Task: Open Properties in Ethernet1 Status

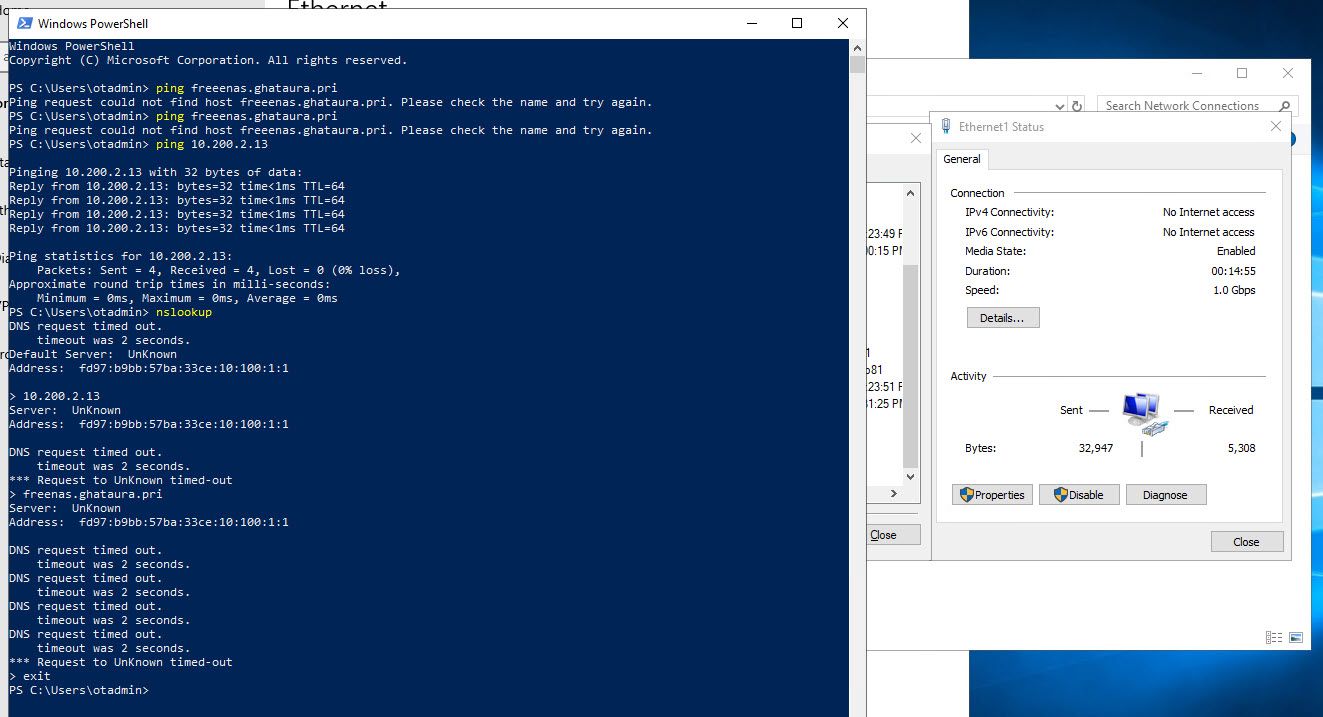Action: pos(992,495)
